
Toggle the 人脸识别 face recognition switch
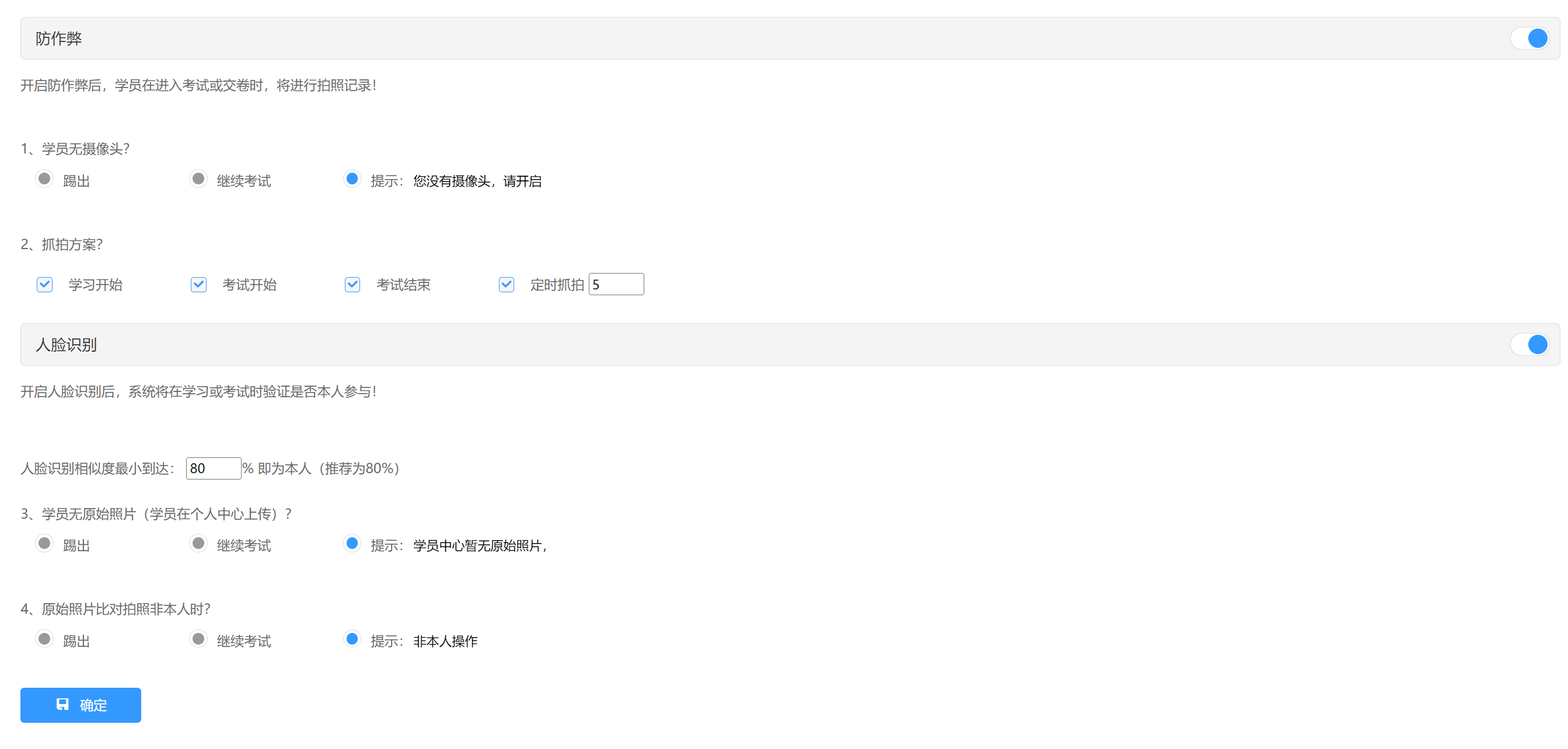pos(1529,344)
